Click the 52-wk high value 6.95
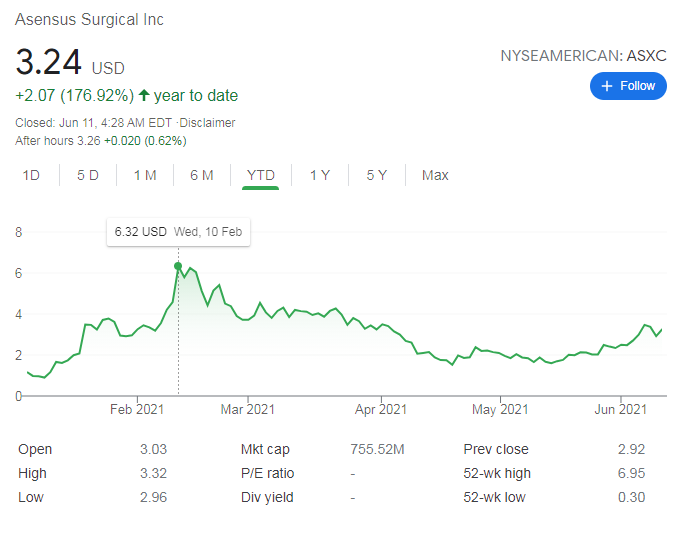The height and width of the screenshot is (534, 684). pyautogui.click(x=631, y=473)
